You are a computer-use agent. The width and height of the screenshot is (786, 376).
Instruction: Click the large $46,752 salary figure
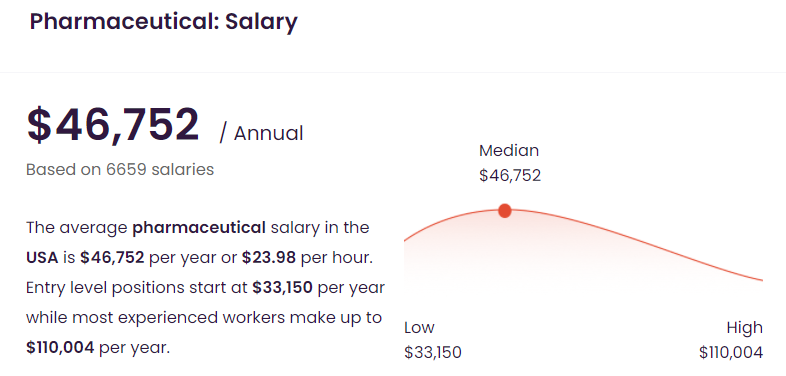click(x=113, y=124)
